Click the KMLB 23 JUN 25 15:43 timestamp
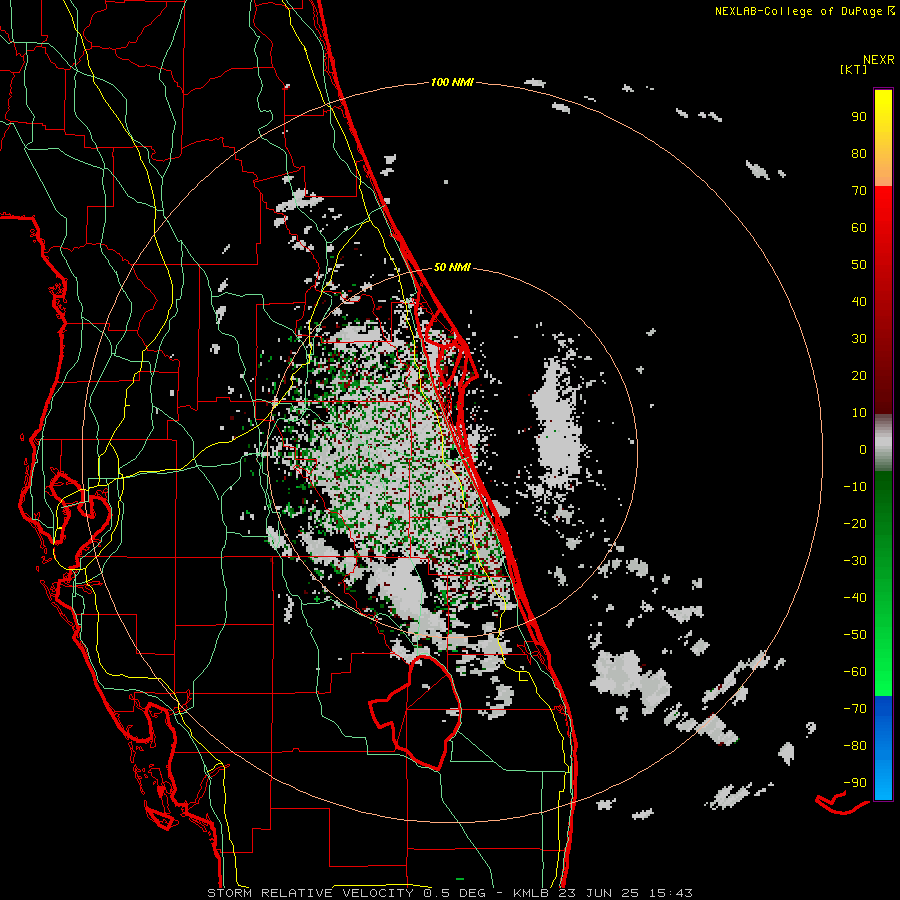The width and height of the screenshot is (900, 900). tap(603, 893)
